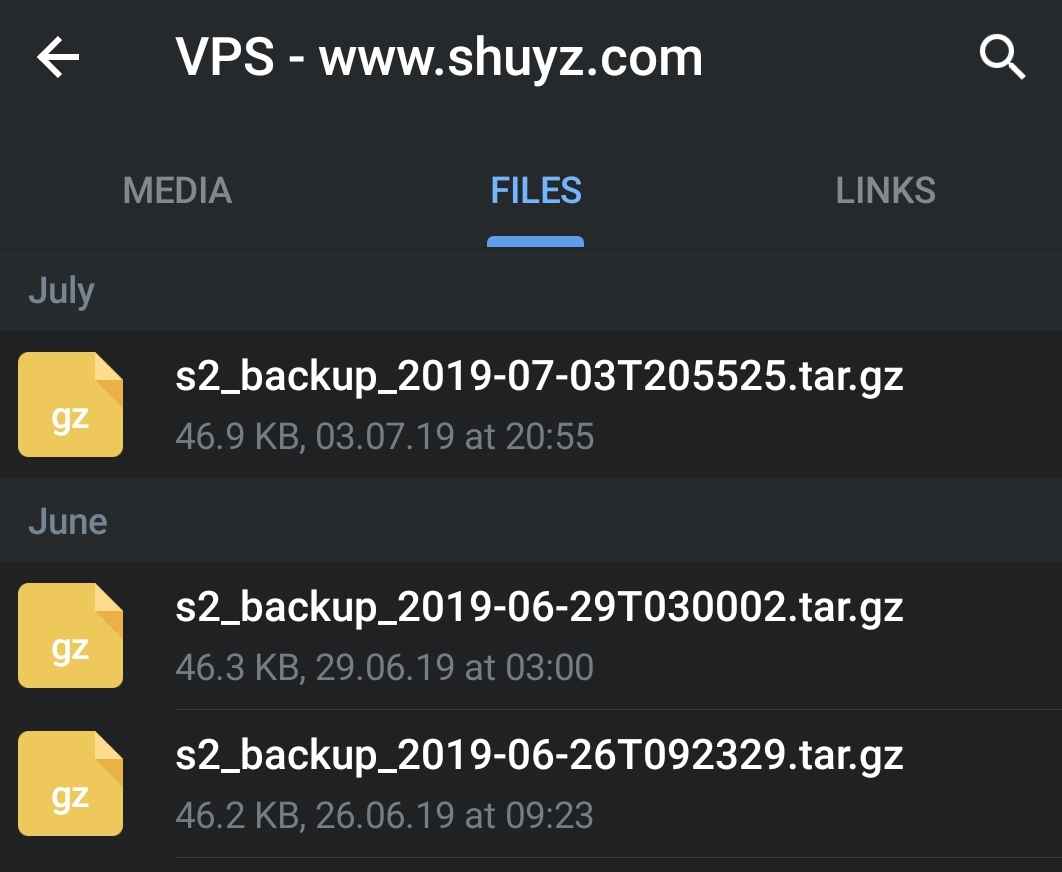The width and height of the screenshot is (1062, 872).
Task: Select the FILES tab
Action: [536, 190]
